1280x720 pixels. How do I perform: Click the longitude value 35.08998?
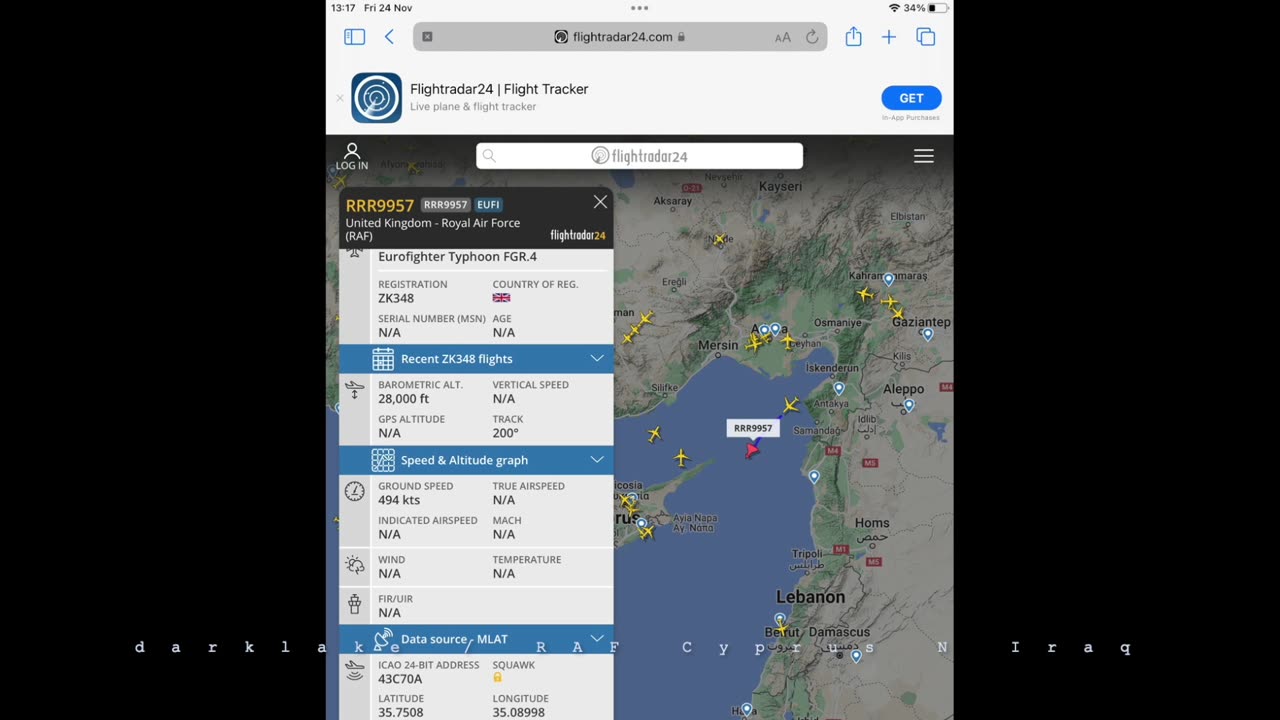coord(518,713)
